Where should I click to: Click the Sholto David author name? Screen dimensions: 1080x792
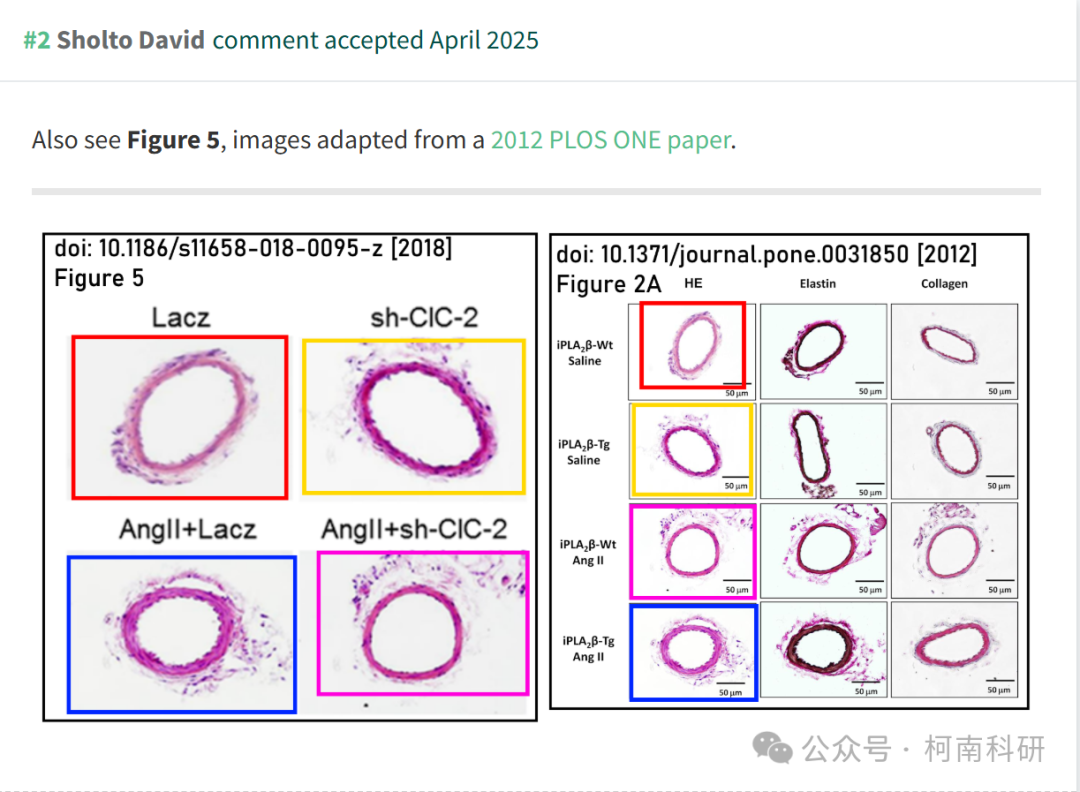tap(131, 40)
